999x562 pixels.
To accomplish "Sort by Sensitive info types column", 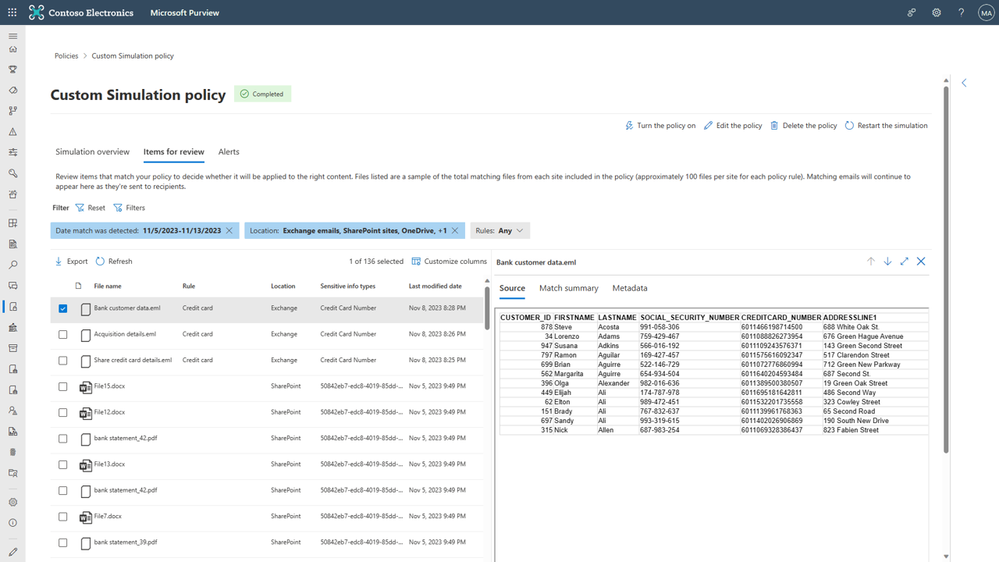I will [x=348, y=286].
